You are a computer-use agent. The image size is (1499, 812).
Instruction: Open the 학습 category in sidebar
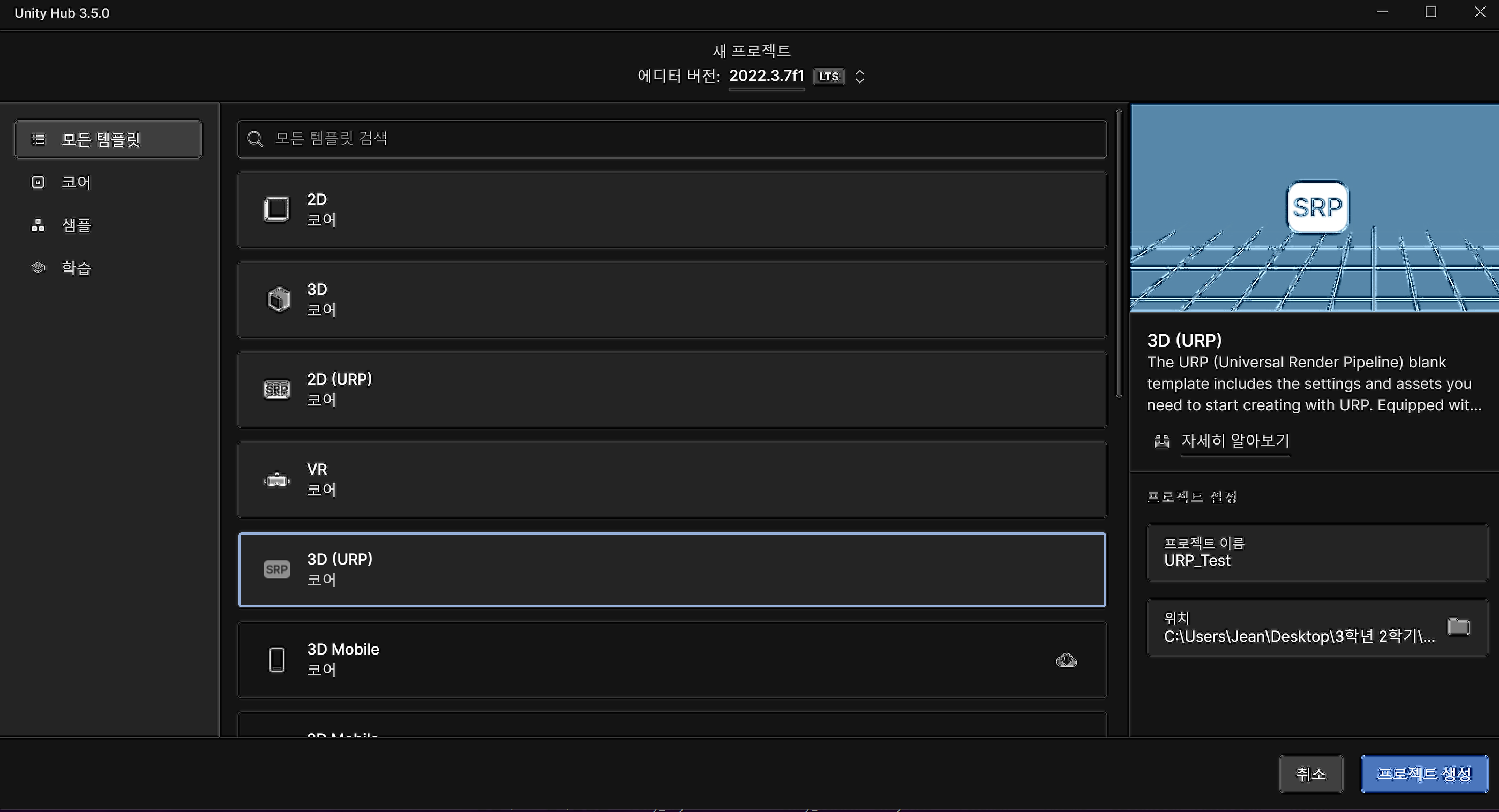click(x=108, y=268)
